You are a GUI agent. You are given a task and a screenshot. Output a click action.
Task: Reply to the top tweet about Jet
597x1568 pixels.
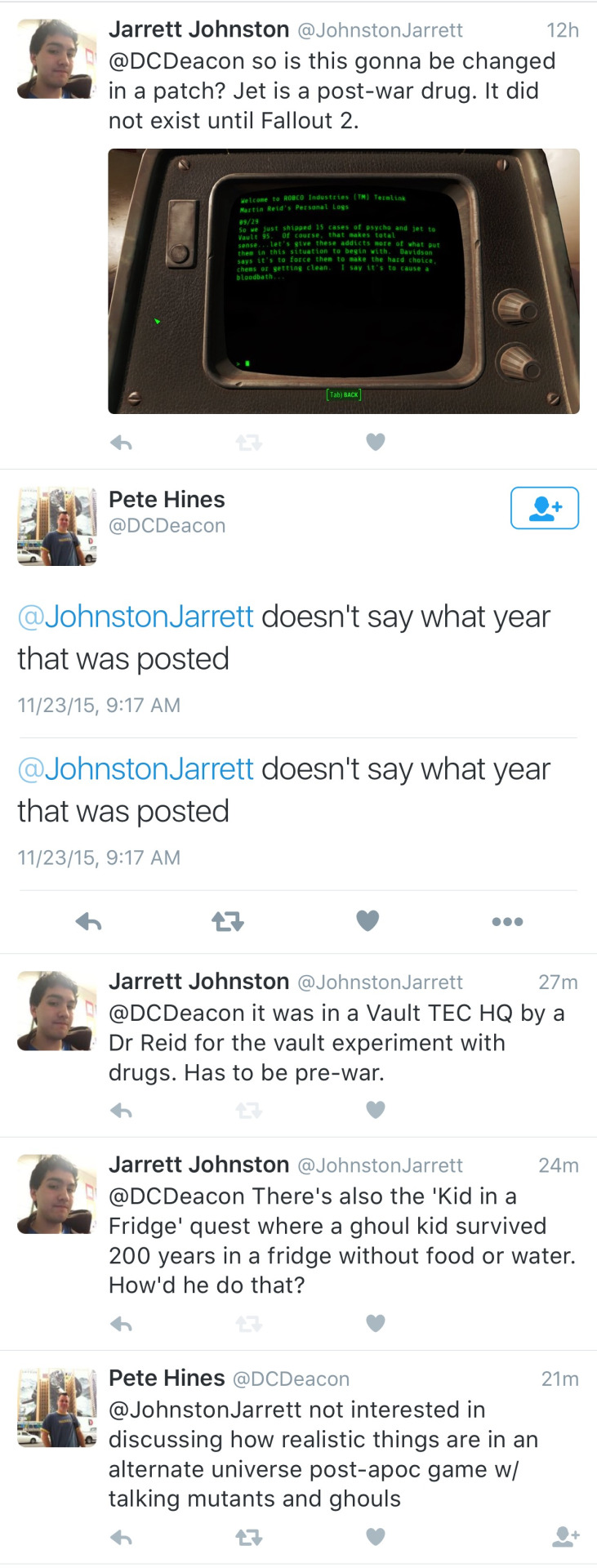(x=121, y=443)
